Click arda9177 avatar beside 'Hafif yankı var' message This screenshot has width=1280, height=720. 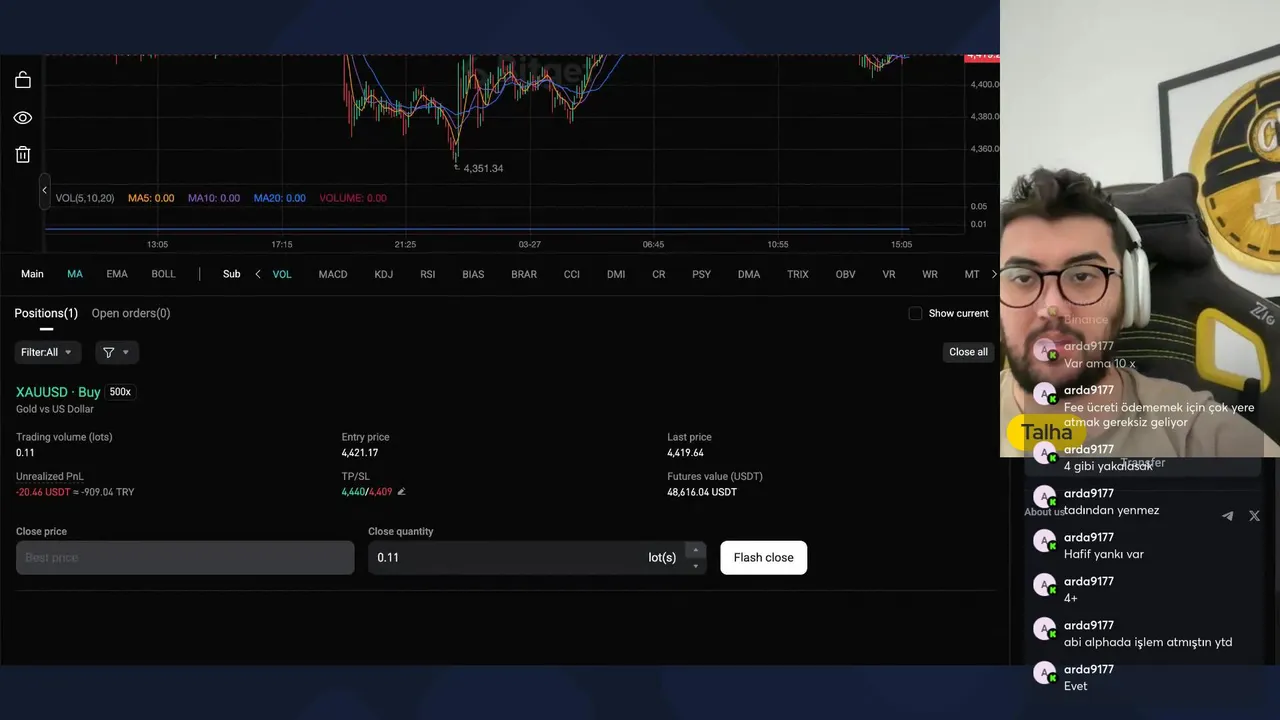point(1044,541)
